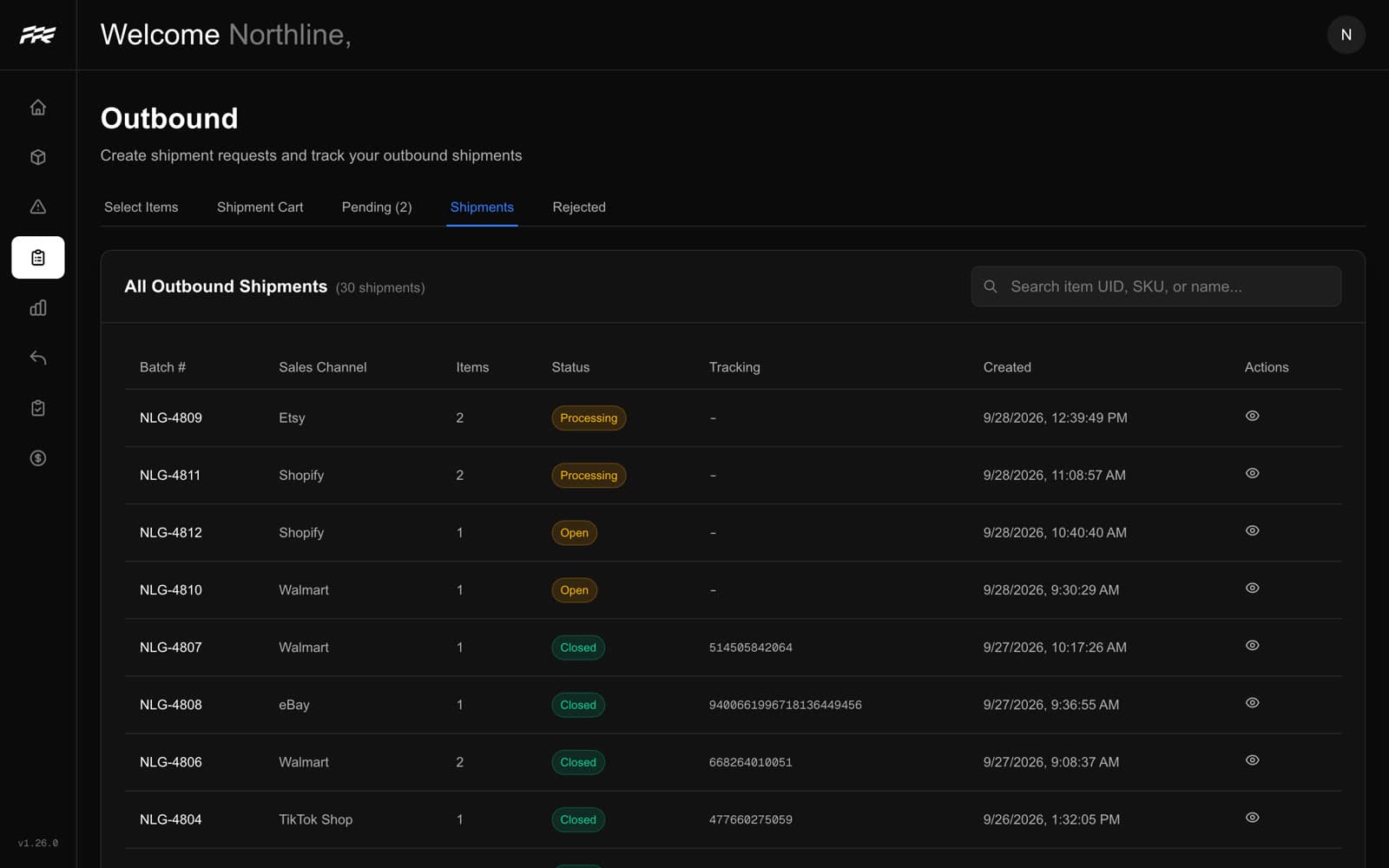Switch to the Select Items tab

(x=141, y=207)
